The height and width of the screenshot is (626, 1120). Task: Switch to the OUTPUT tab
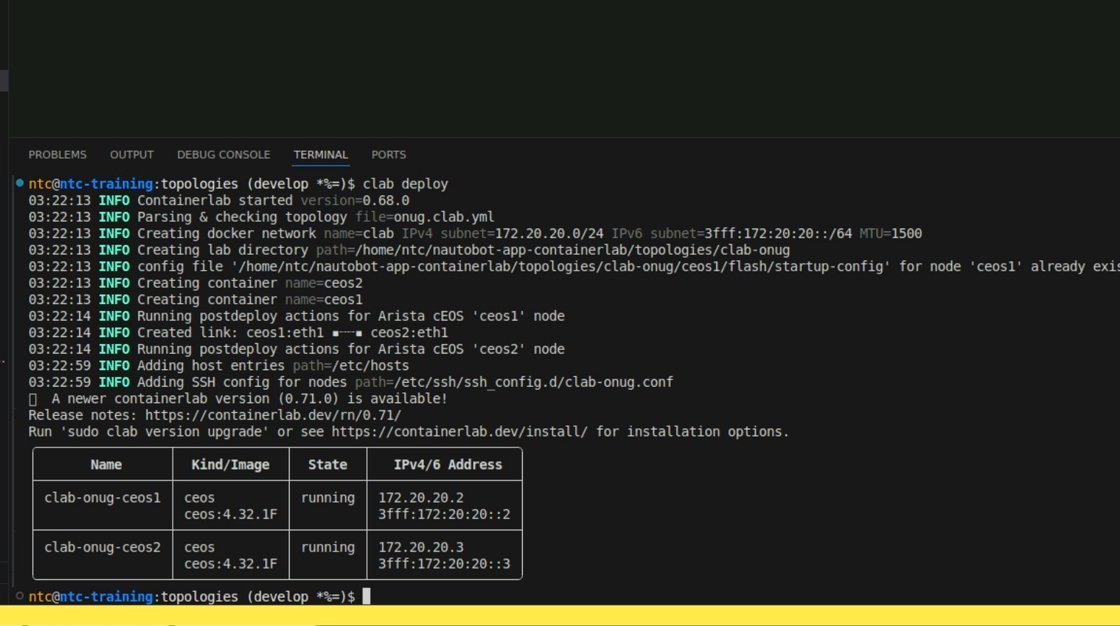click(131, 154)
